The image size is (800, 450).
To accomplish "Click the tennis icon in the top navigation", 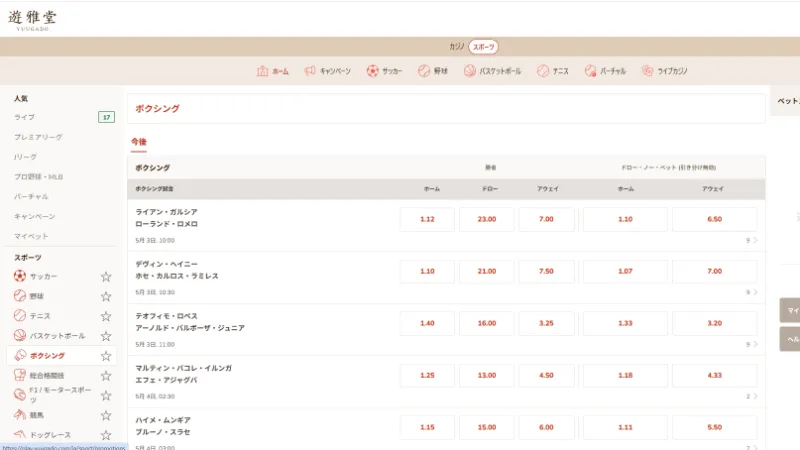I will [x=543, y=71].
